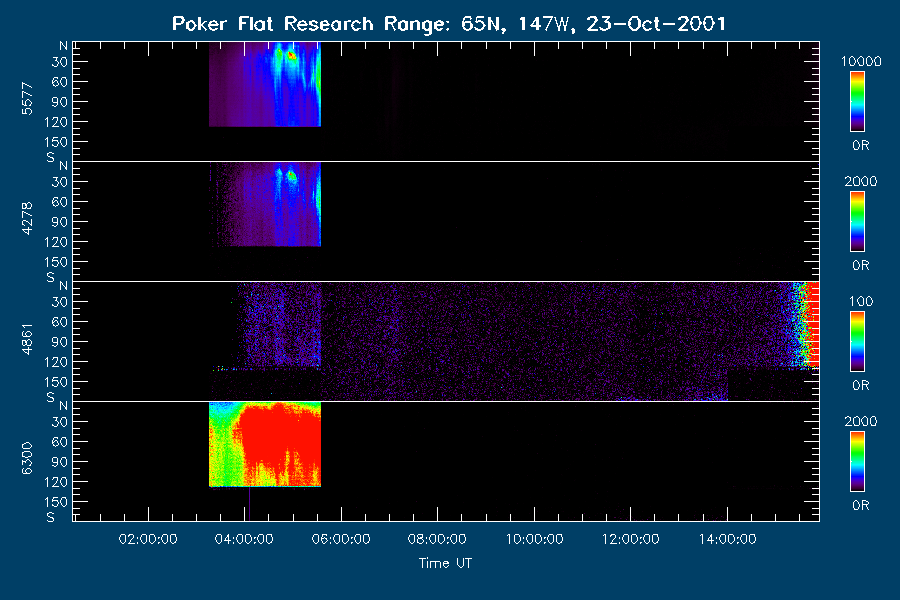The width and height of the screenshot is (900, 600).
Task: Click the 4861 color scale bar
Action: point(858,342)
